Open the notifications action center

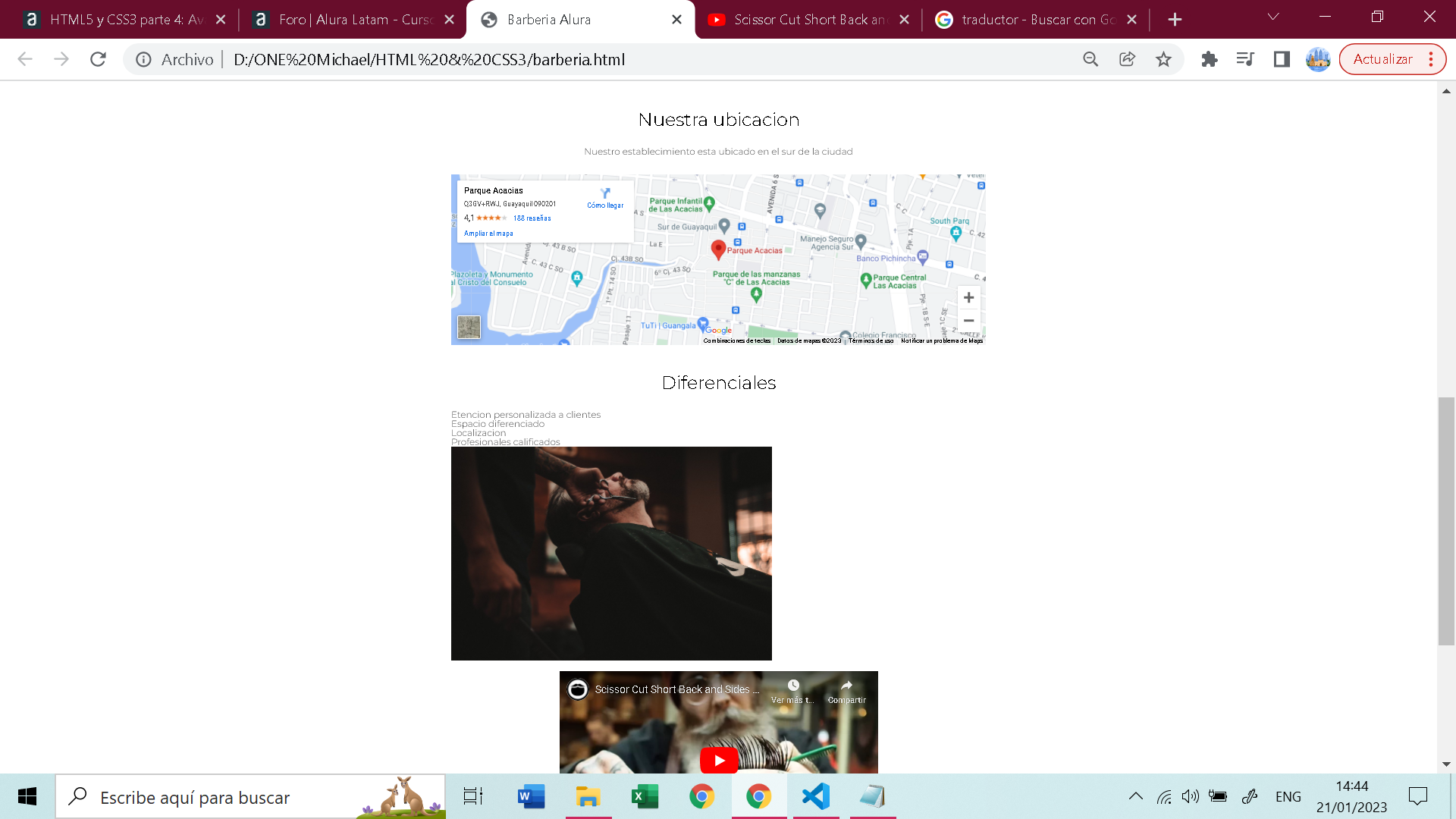[1417, 796]
